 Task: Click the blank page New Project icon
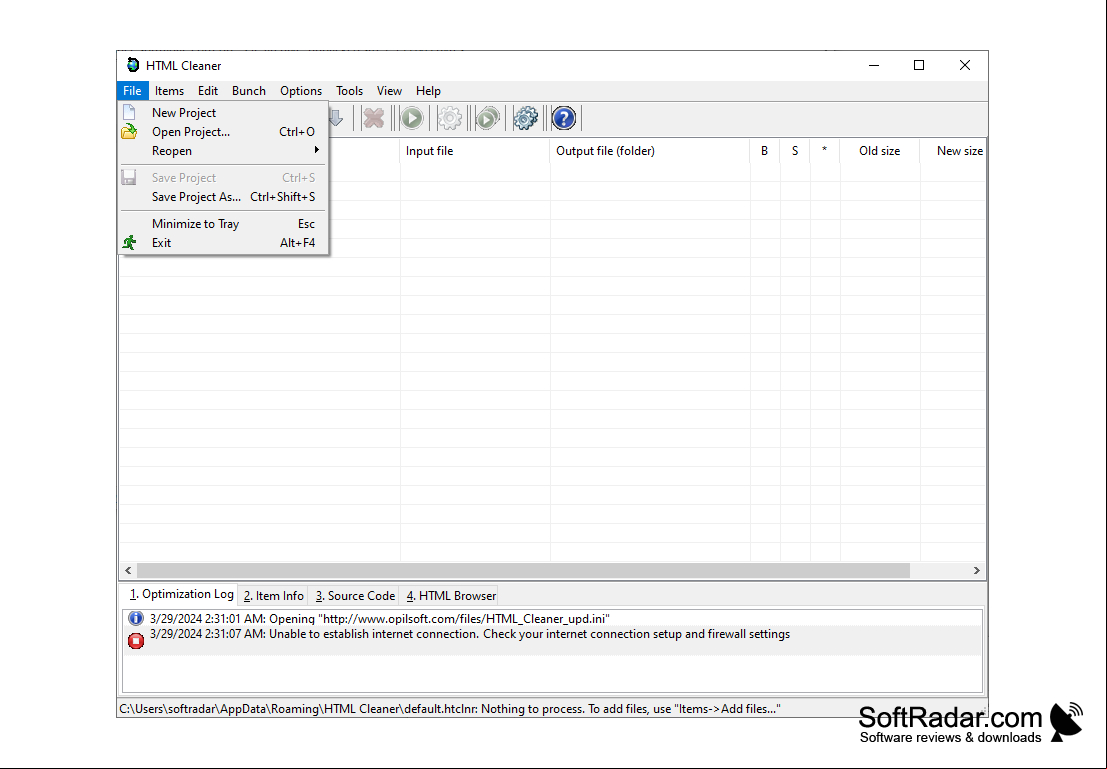(x=129, y=112)
